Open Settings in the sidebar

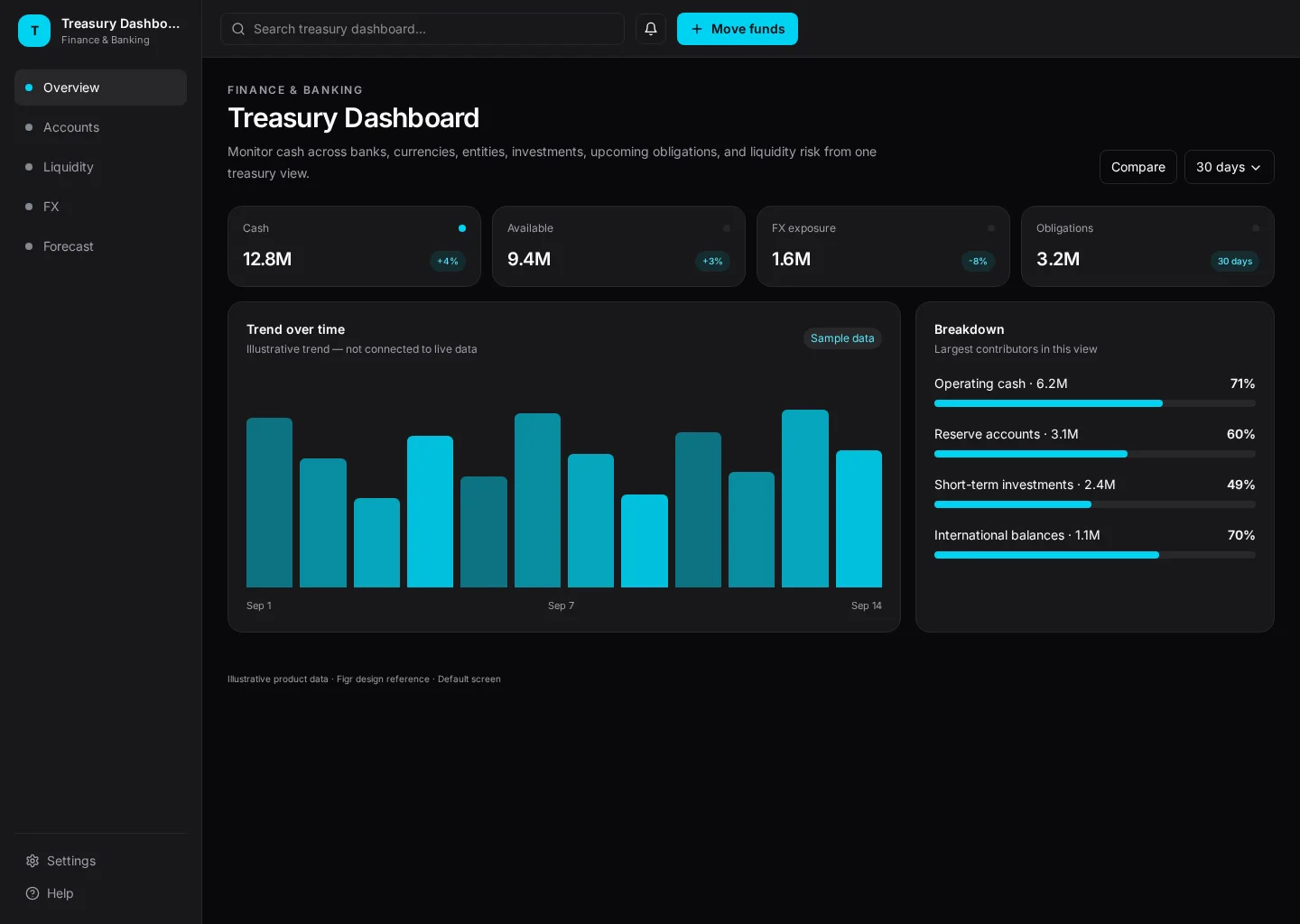(100, 861)
